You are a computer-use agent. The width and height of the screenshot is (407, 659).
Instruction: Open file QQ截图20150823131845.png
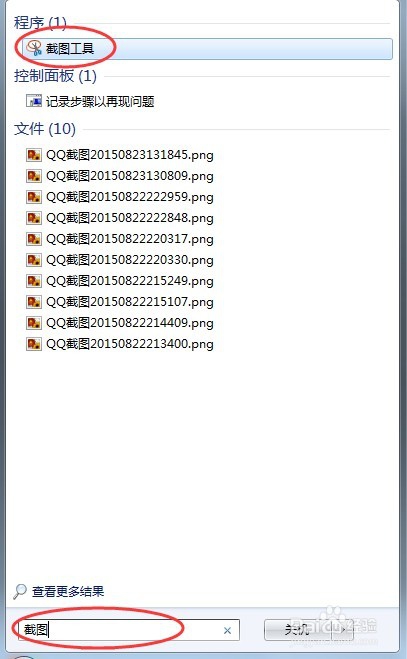click(x=120, y=155)
